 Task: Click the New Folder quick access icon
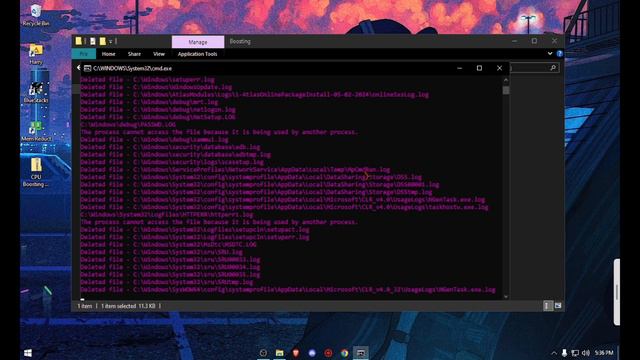102,41
